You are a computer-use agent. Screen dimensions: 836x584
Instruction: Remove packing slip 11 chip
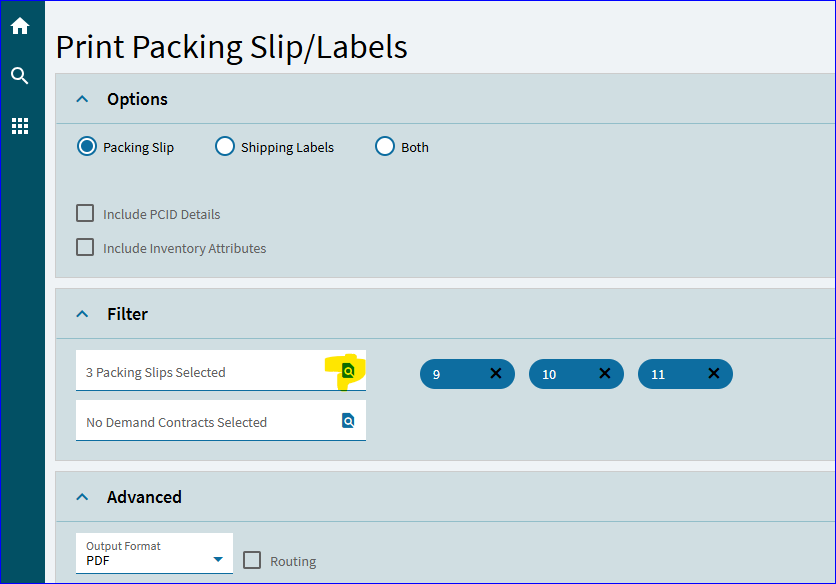(x=713, y=373)
